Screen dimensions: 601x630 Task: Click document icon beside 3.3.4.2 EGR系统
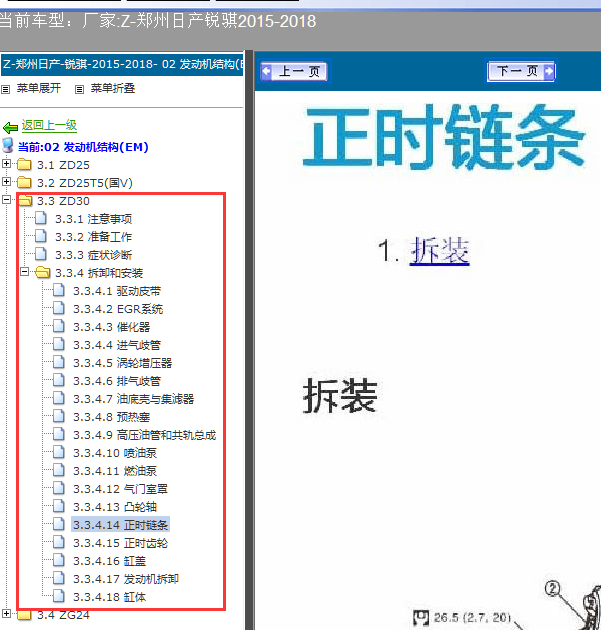[59, 308]
